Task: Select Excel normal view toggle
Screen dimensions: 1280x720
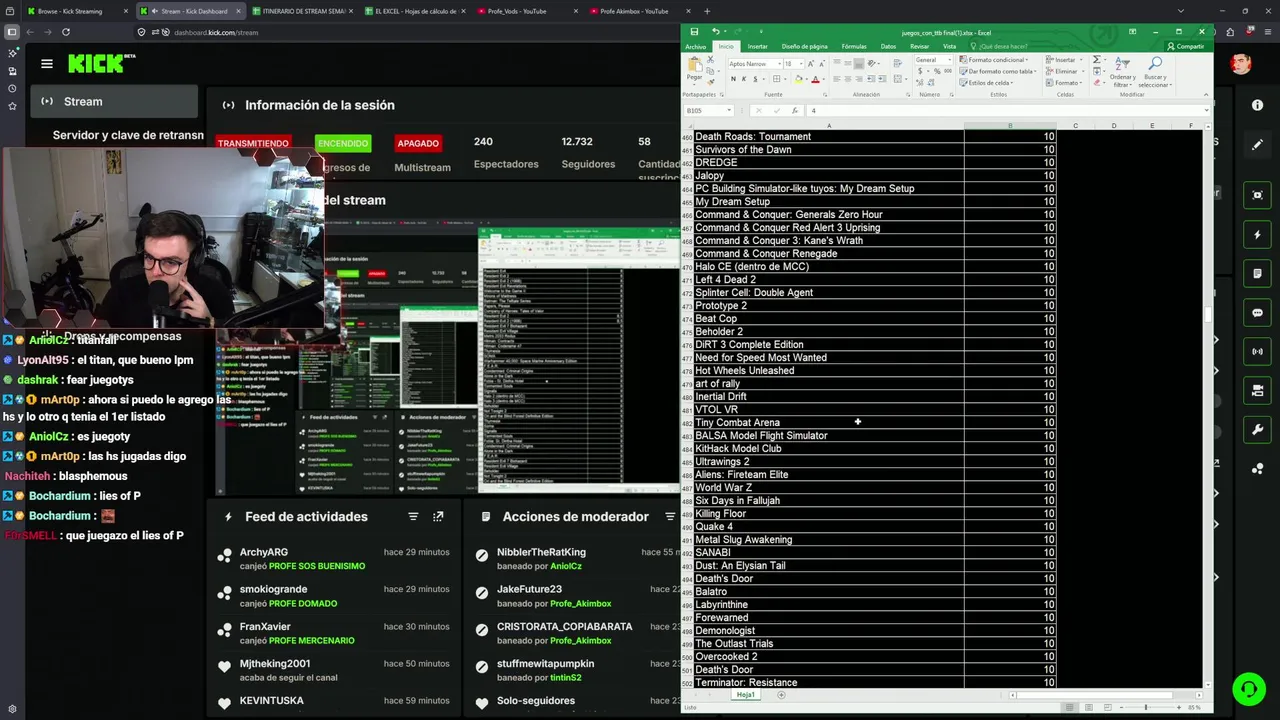Action: (x=1069, y=707)
